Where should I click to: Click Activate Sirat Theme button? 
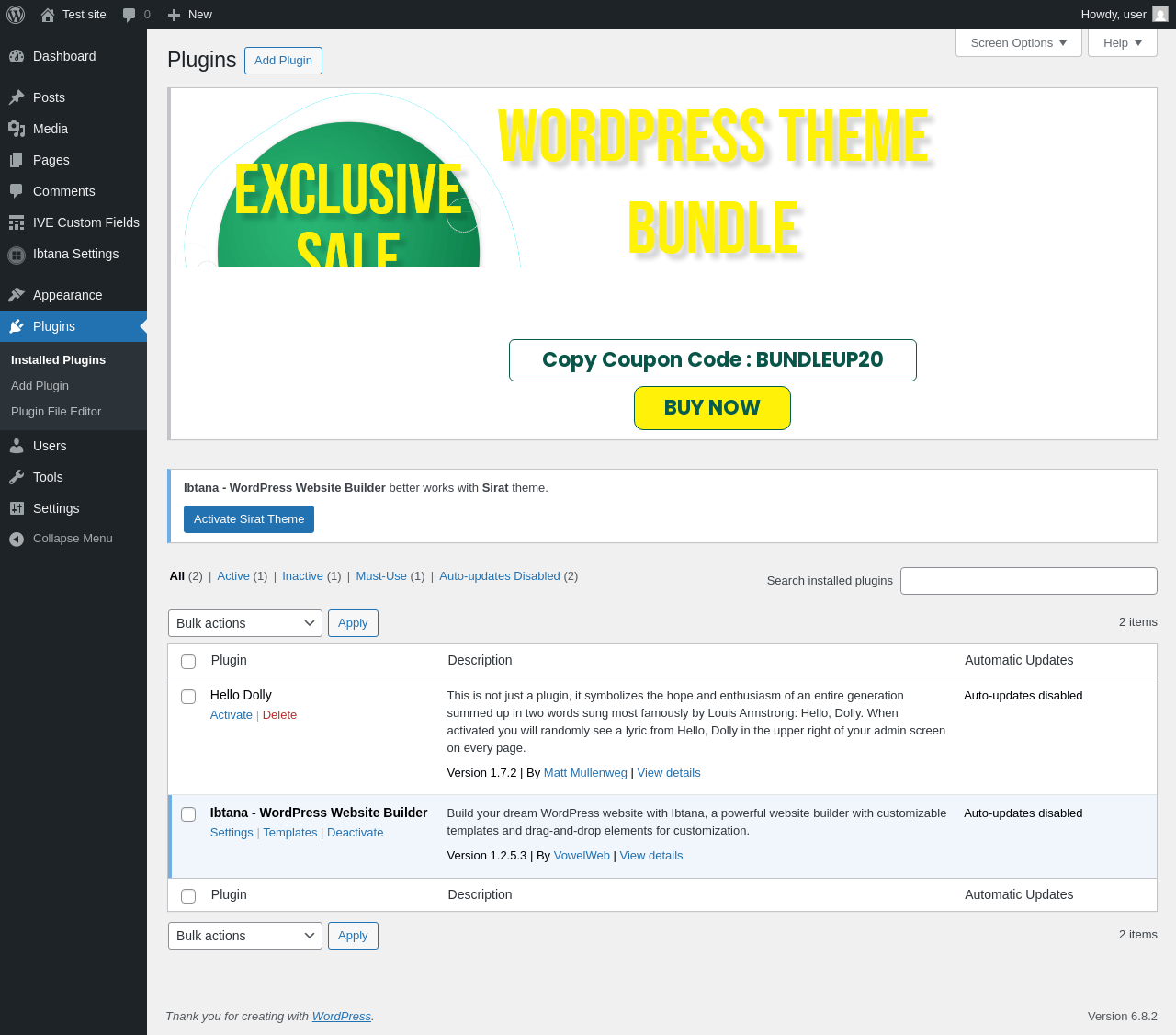[249, 519]
